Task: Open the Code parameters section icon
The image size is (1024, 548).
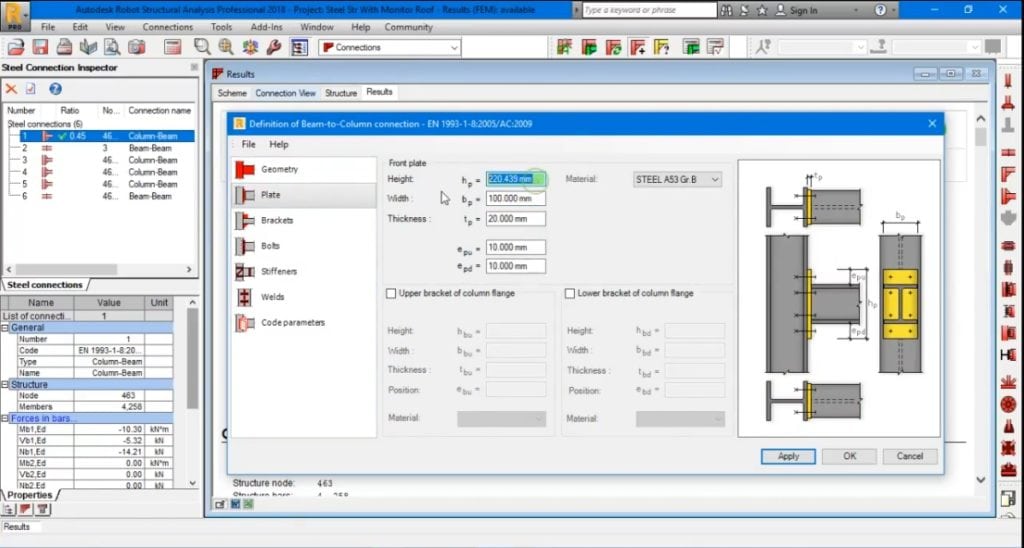Action: 244,323
